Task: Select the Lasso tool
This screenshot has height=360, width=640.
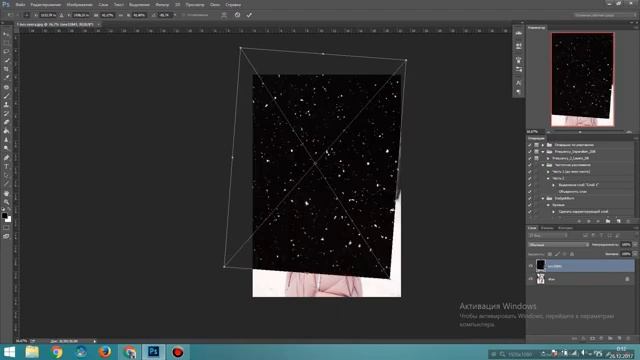Action: point(6,52)
